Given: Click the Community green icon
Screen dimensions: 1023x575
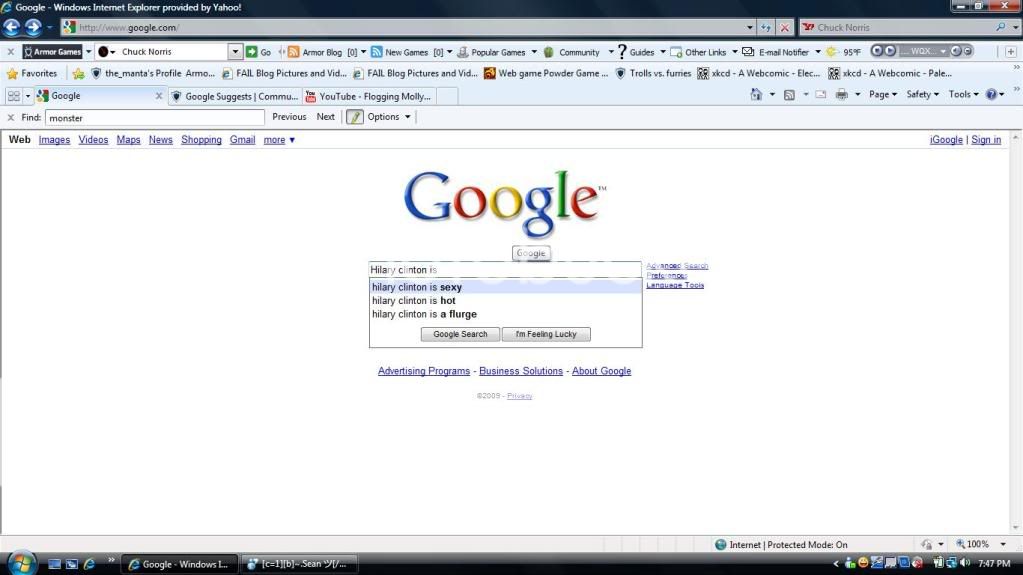Looking at the screenshot, I should 549,52.
